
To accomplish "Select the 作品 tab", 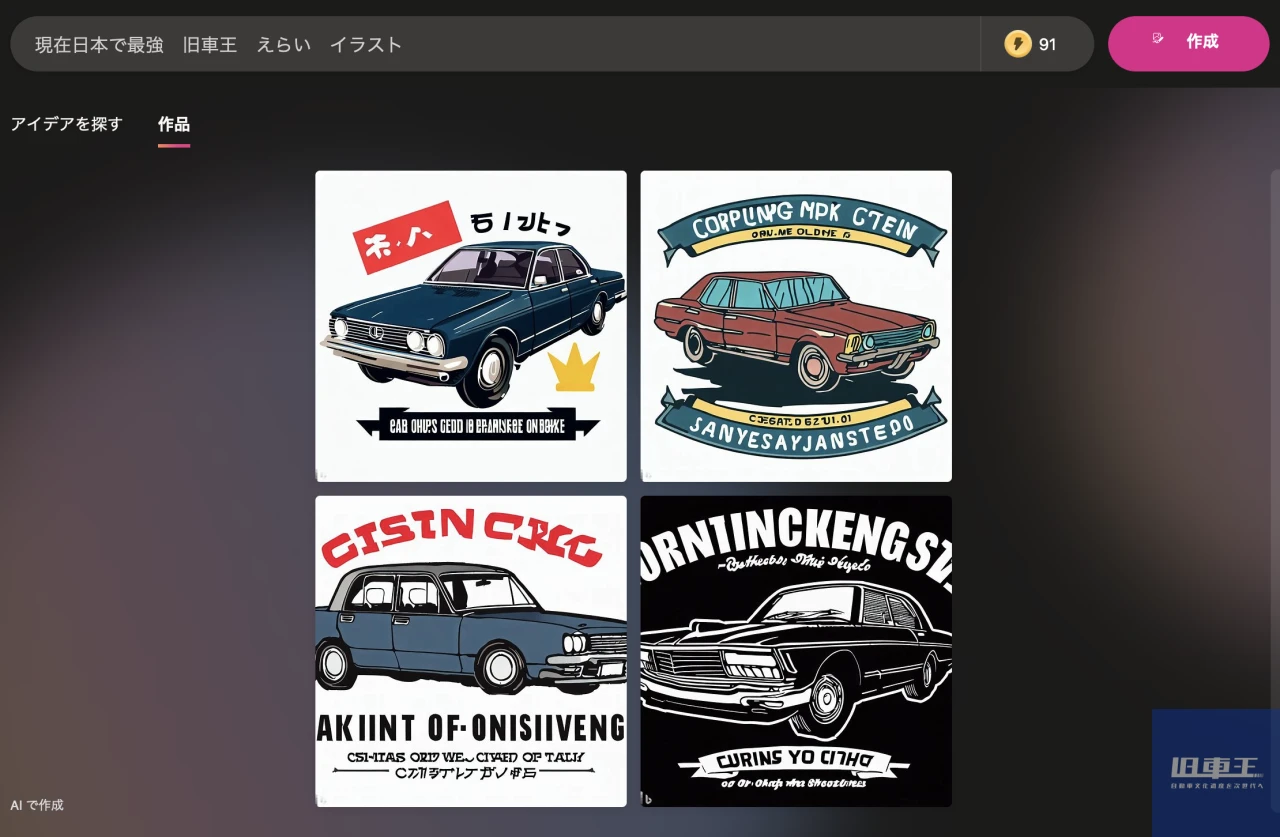I will click(x=174, y=124).
